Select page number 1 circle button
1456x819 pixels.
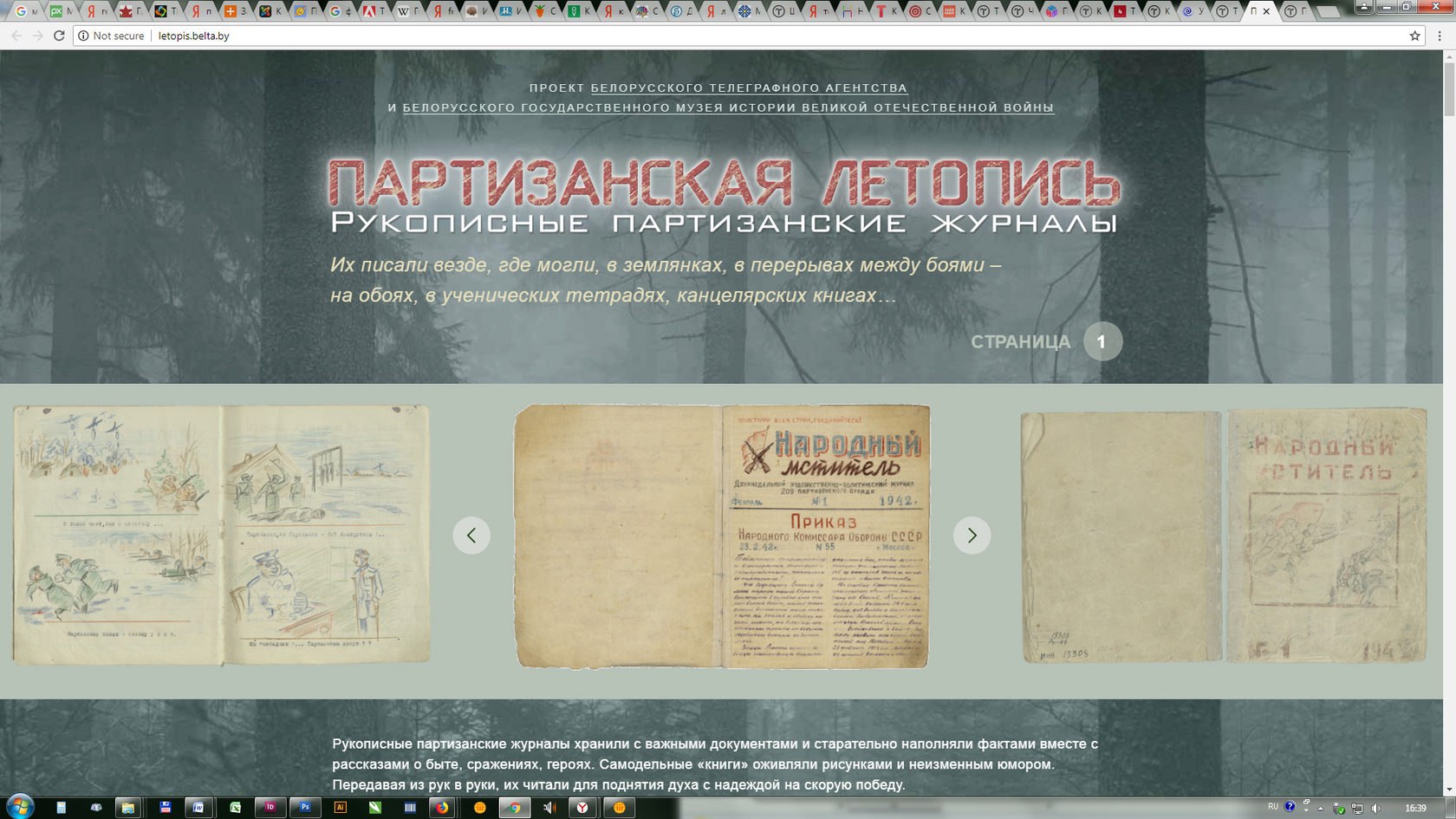click(x=1102, y=341)
